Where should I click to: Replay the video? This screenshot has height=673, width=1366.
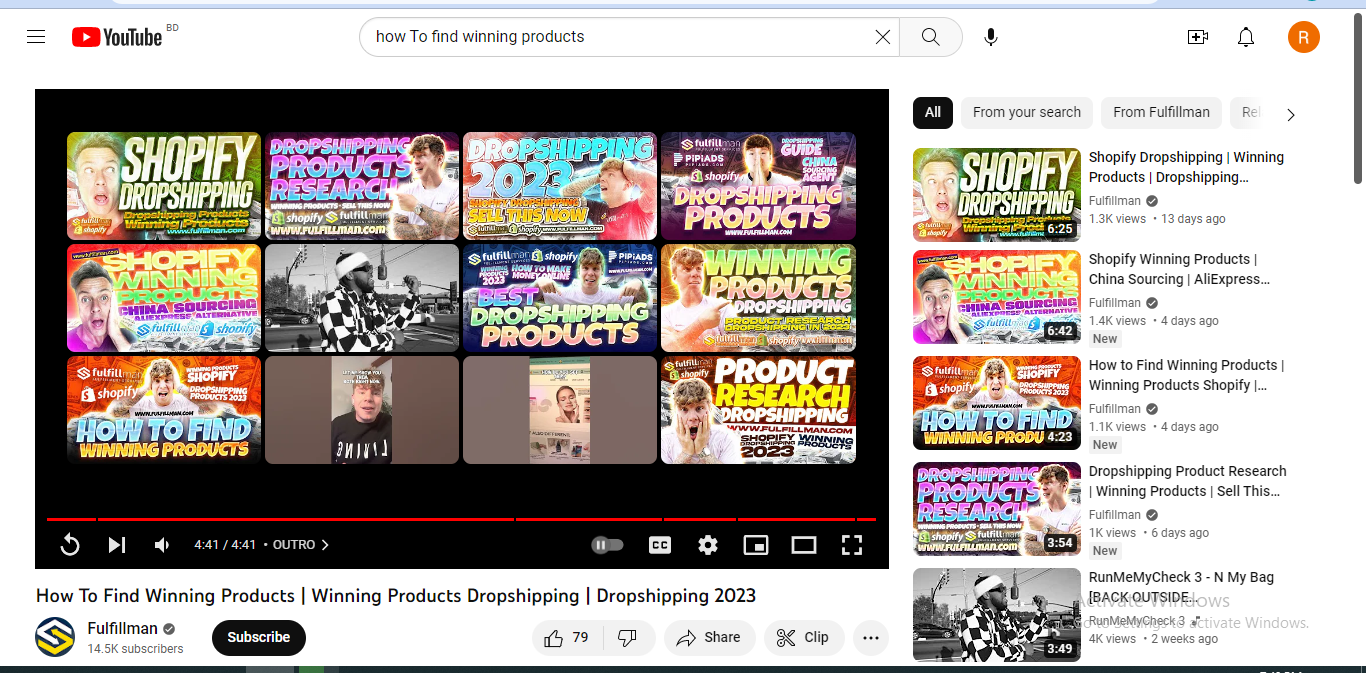pos(70,545)
